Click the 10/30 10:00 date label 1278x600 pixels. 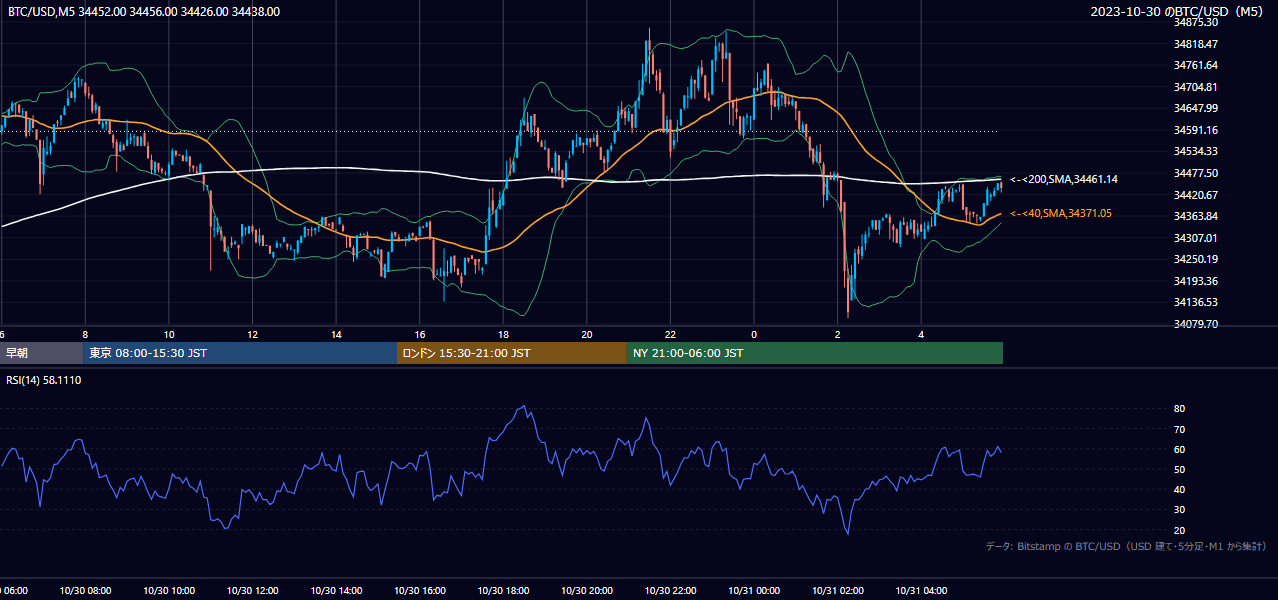169,591
